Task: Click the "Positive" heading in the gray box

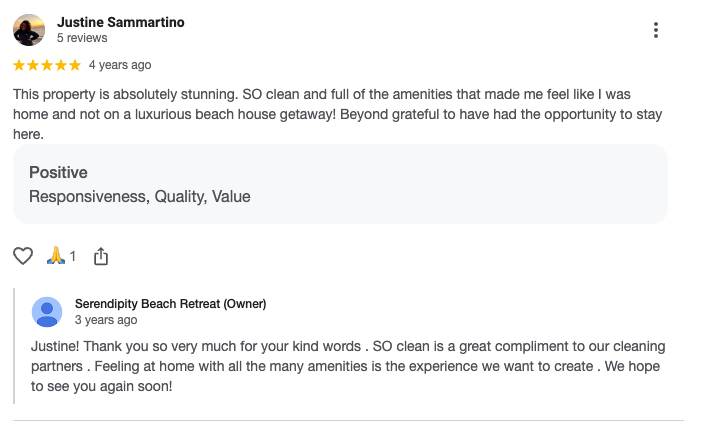Action: pos(58,172)
